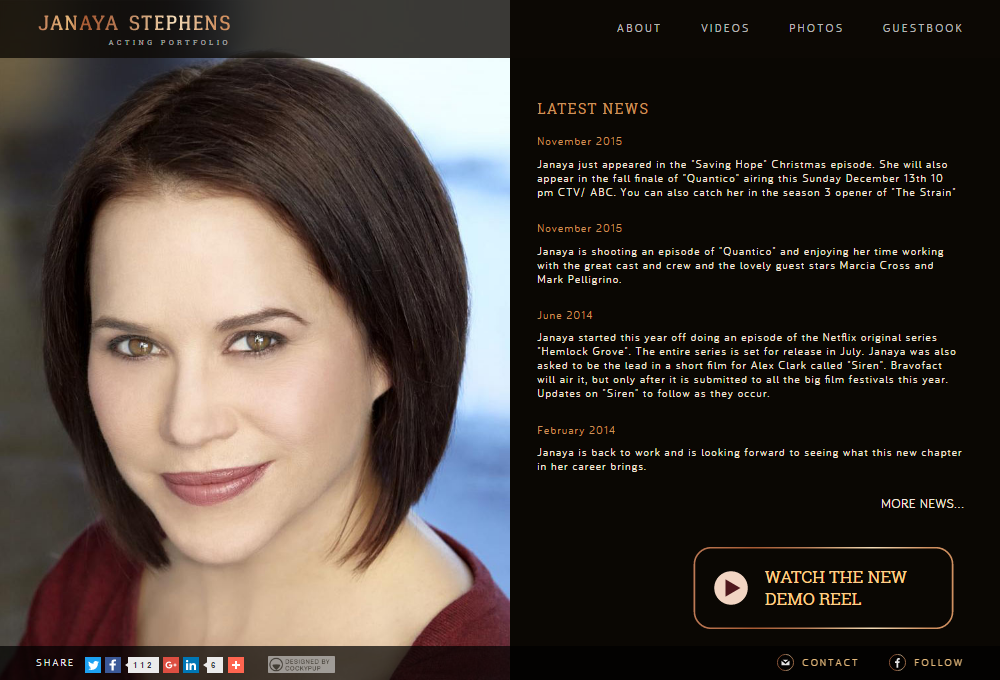Click the Janaya Stephens site logo
The width and height of the screenshot is (1000, 680).
point(135,29)
